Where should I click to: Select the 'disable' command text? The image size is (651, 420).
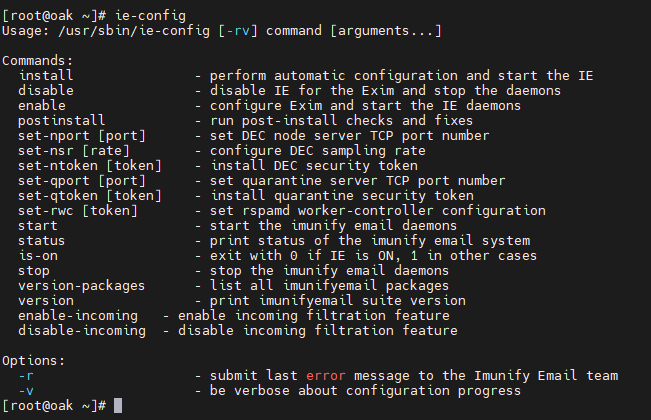tap(46, 90)
